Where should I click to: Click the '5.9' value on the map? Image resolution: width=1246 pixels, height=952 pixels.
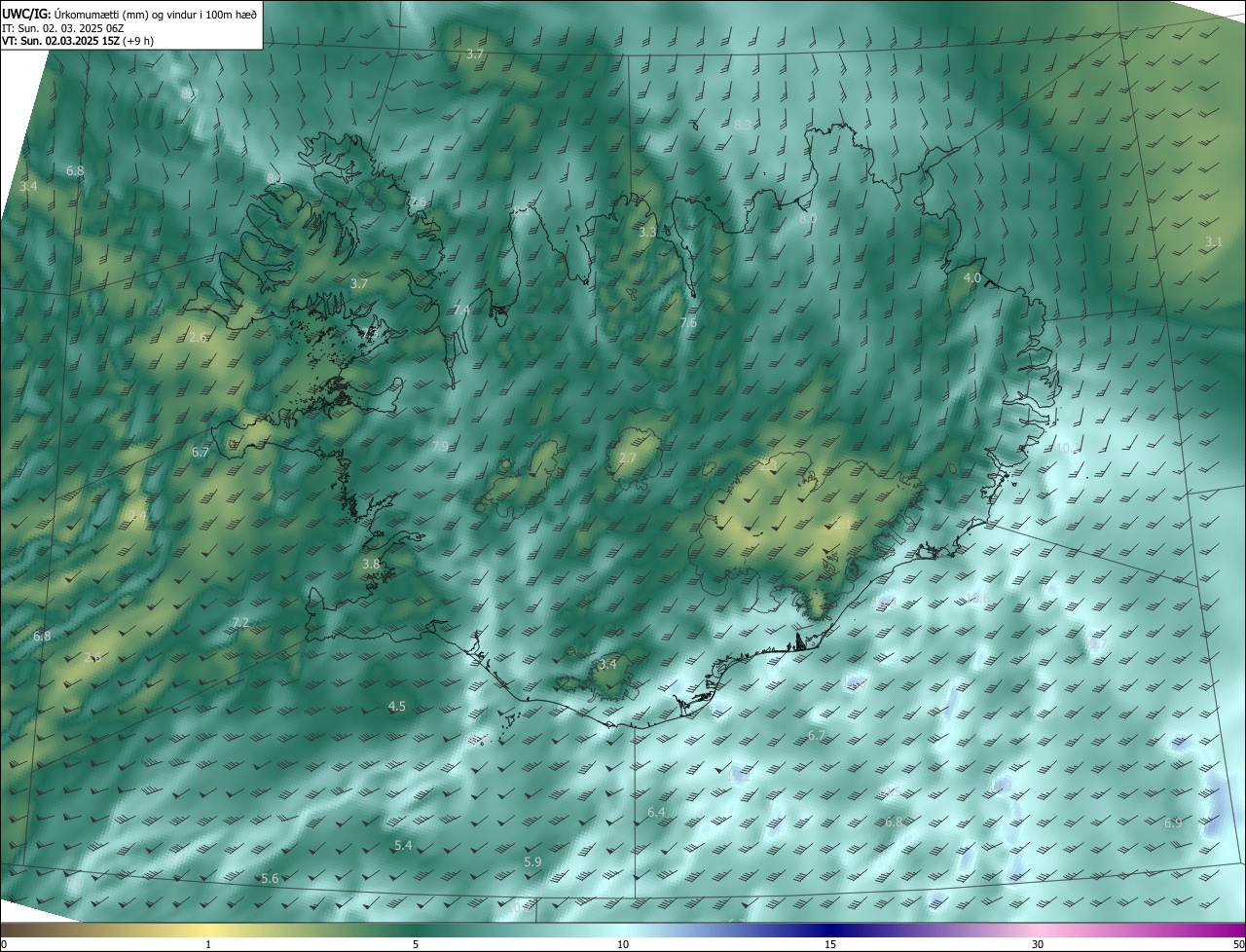tap(532, 861)
